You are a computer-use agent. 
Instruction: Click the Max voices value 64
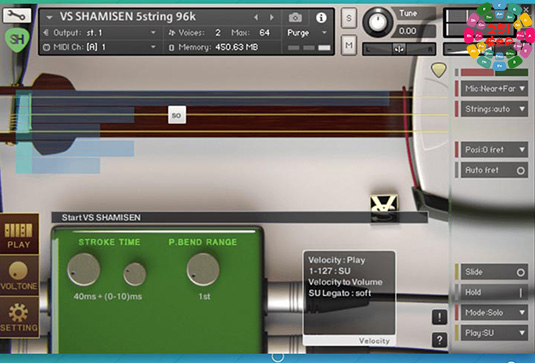tap(264, 33)
